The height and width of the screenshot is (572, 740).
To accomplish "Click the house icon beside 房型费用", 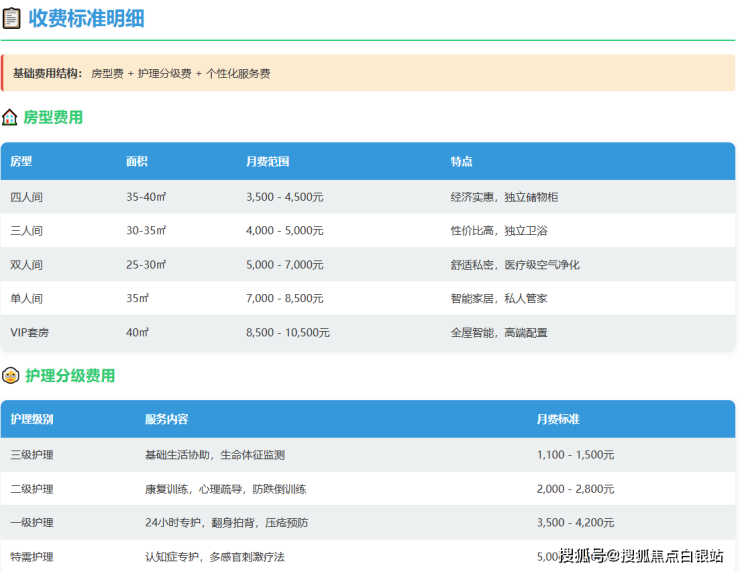I will coord(10,118).
